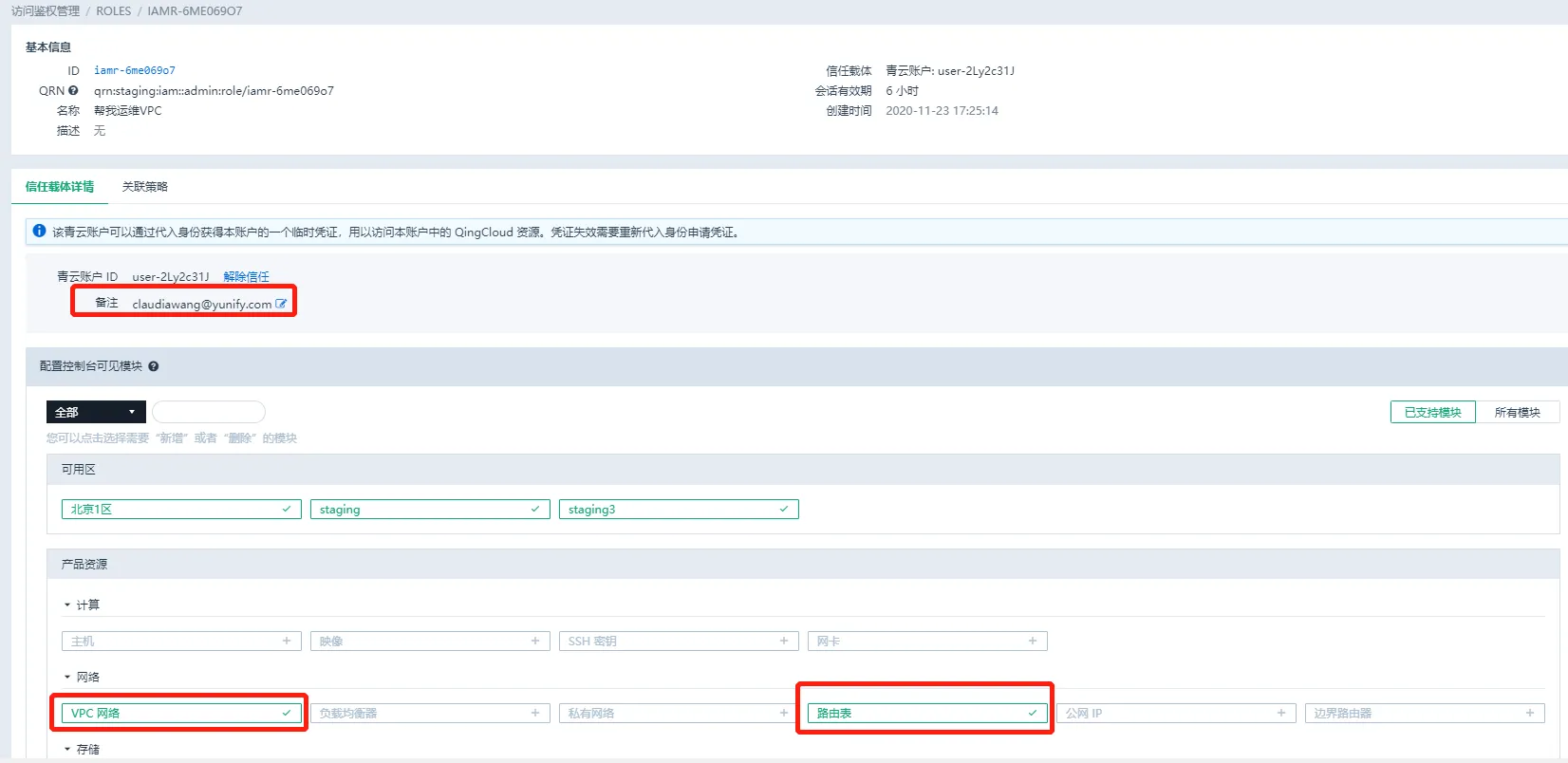The width and height of the screenshot is (1568, 763).
Task: Deselect the 北京1区 availability zone
Action: pos(181,510)
